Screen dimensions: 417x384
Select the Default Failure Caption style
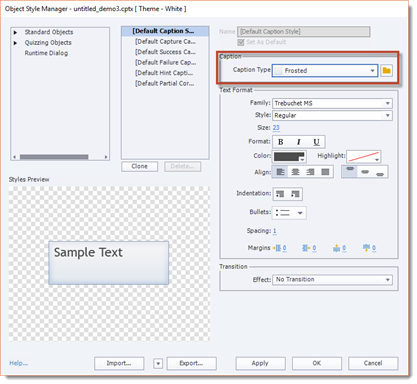[165, 63]
